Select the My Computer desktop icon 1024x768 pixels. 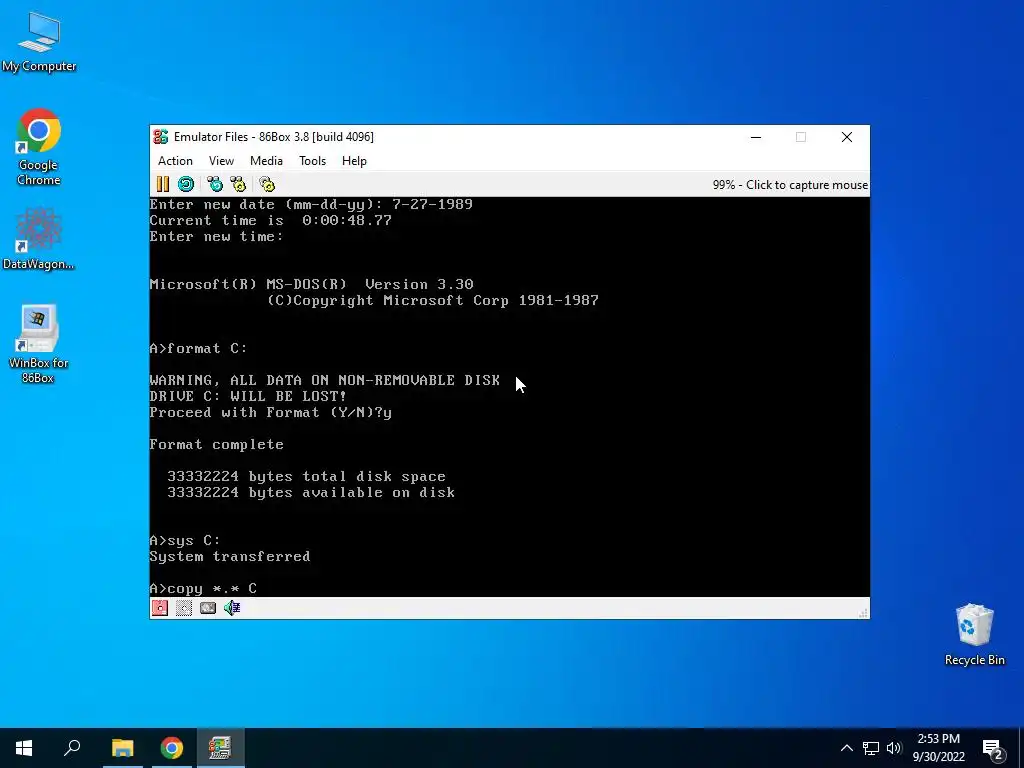pos(39,42)
